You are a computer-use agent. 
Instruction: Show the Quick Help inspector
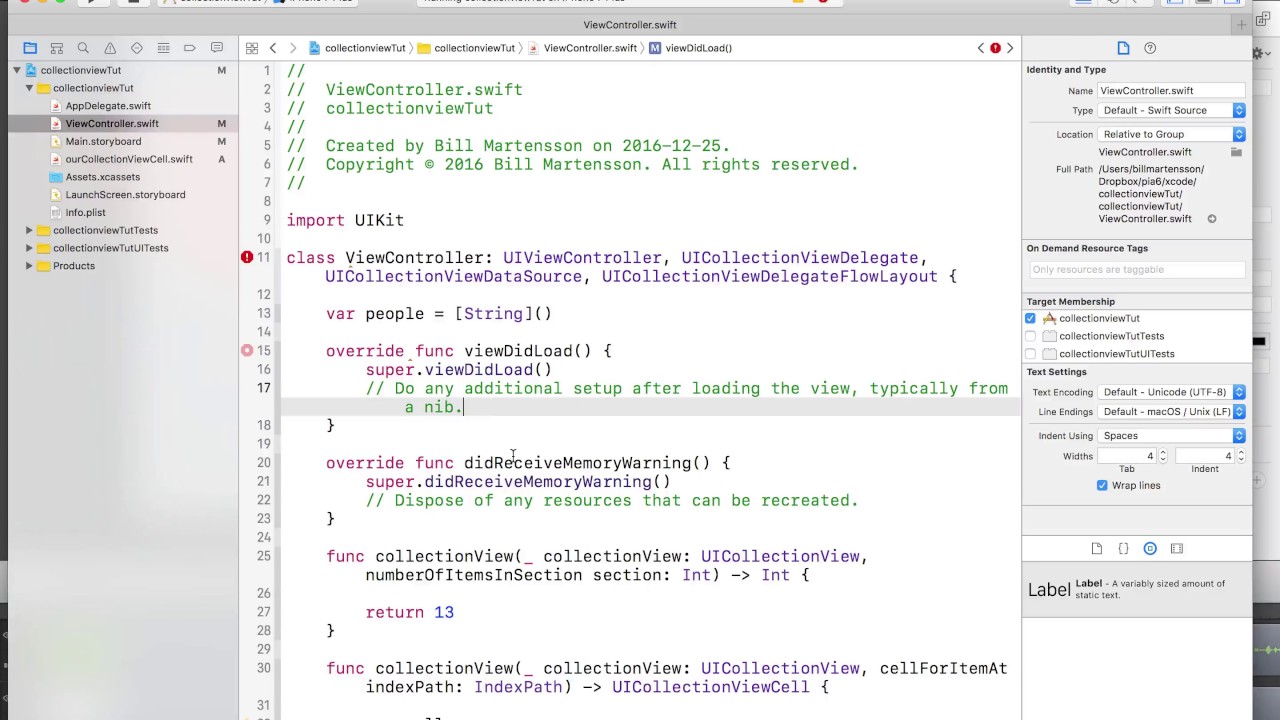1150,48
